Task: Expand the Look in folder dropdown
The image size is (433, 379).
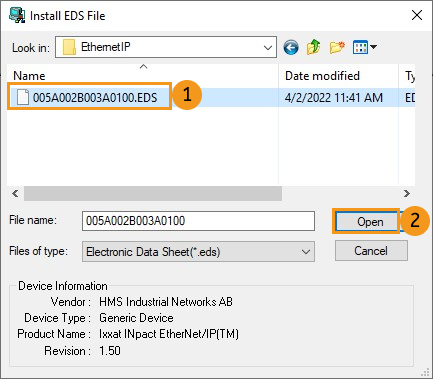Action: pyautogui.click(x=268, y=47)
